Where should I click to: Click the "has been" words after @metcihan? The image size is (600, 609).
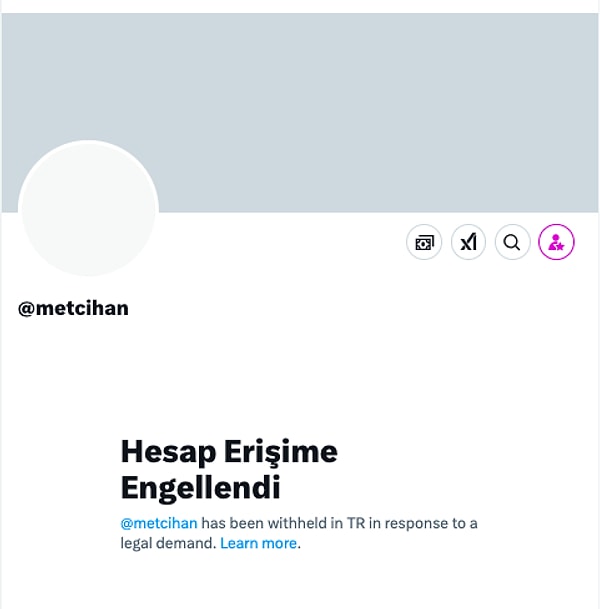pyautogui.click(x=232, y=523)
